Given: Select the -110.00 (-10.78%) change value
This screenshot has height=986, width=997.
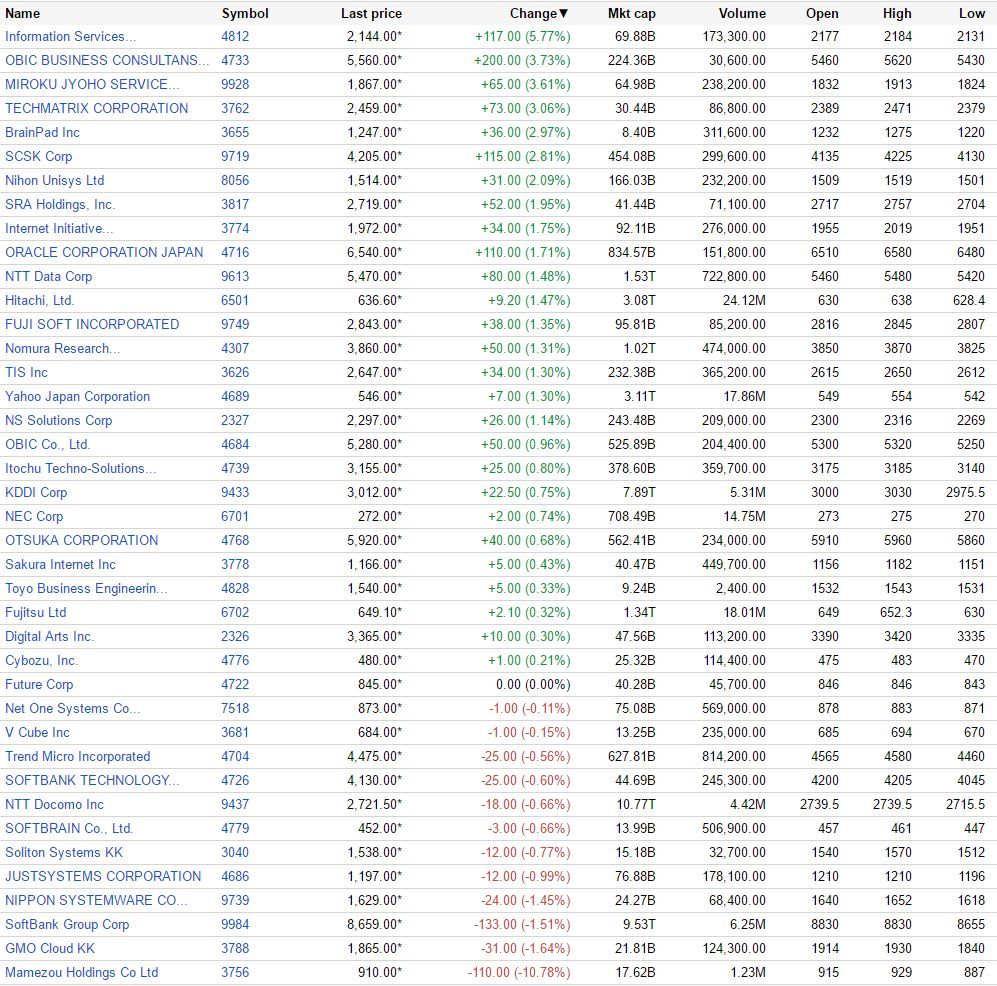Looking at the screenshot, I should coord(519,973).
